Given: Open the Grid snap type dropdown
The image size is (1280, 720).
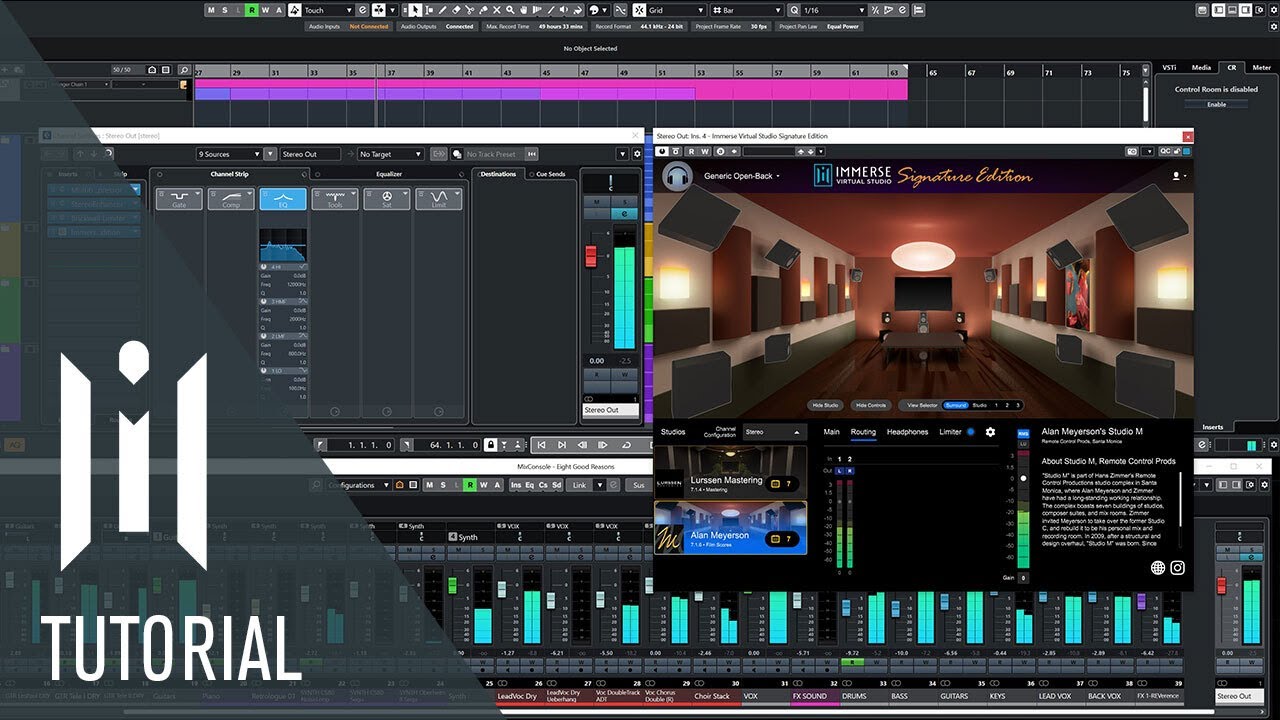Looking at the screenshot, I should tap(677, 10).
